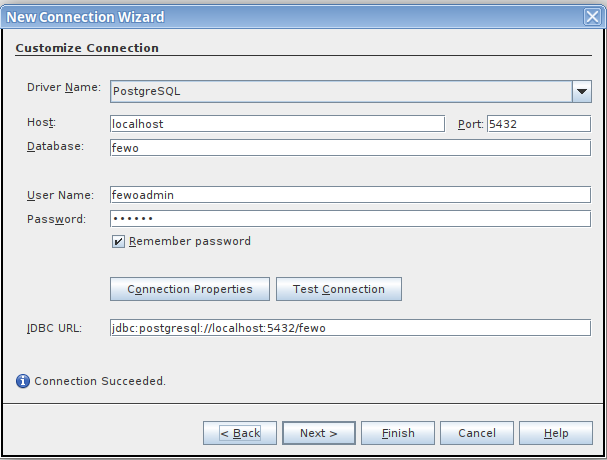Open Connection Properties

[x=189, y=289]
